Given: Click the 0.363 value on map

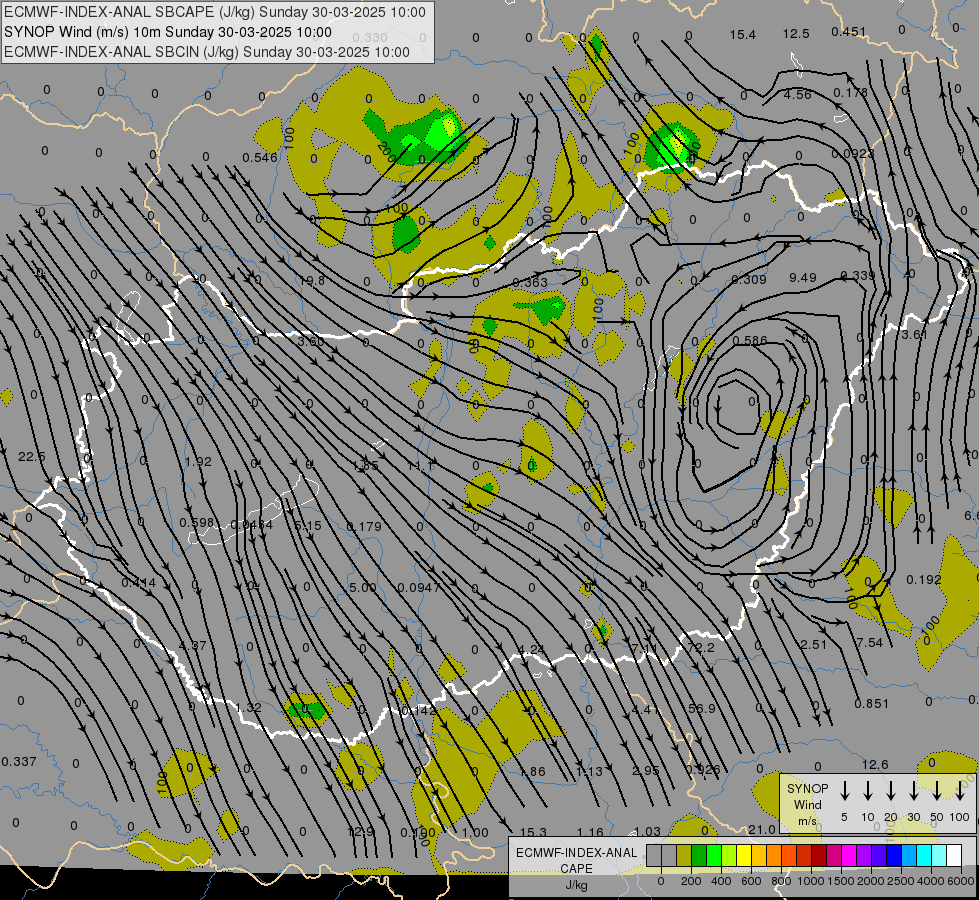Looking at the screenshot, I should pyautogui.click(x=529, y=282).
